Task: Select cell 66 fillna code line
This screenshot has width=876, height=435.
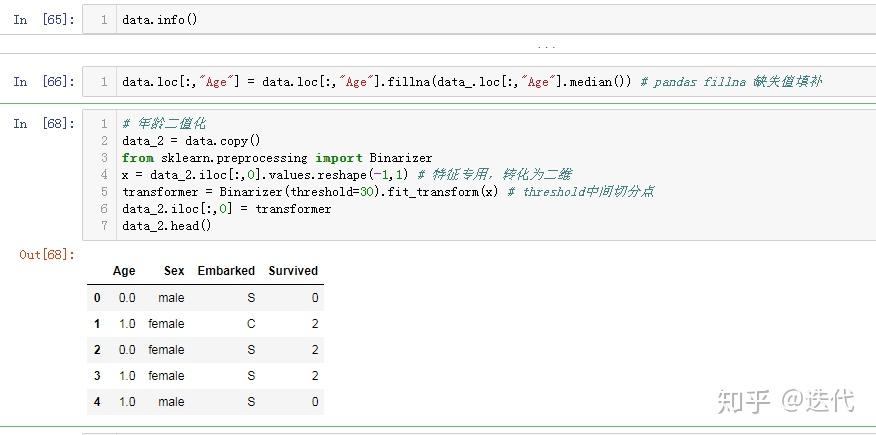Action: tap(472, 82)
